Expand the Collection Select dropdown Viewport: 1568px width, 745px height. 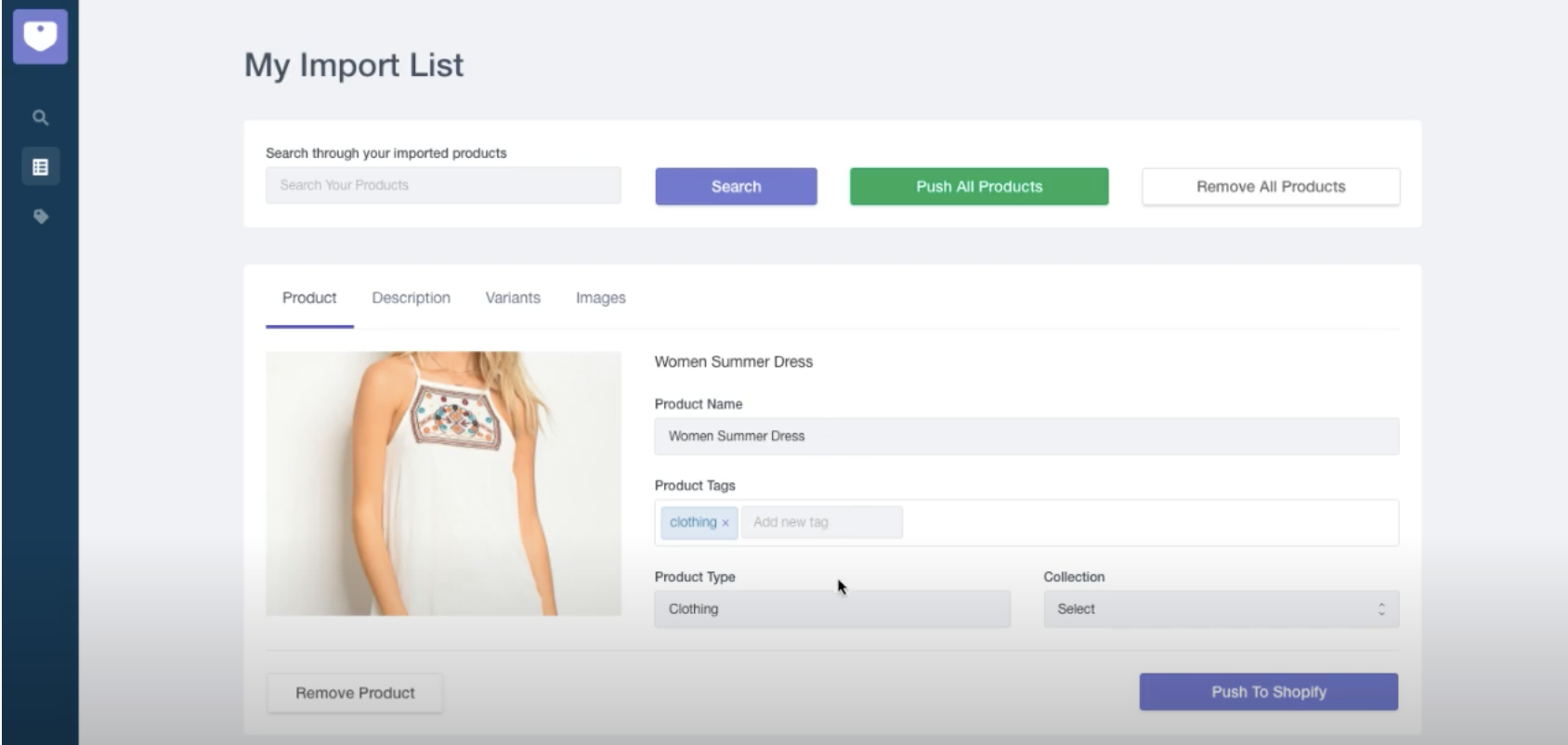(x=1220, y=609)
